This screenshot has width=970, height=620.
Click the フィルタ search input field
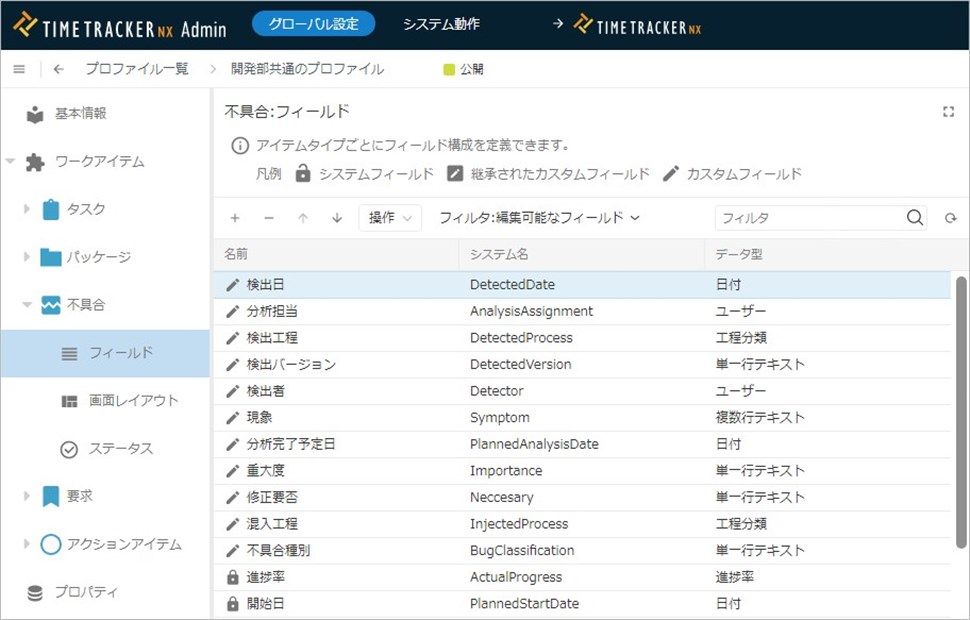click(808, 218)
